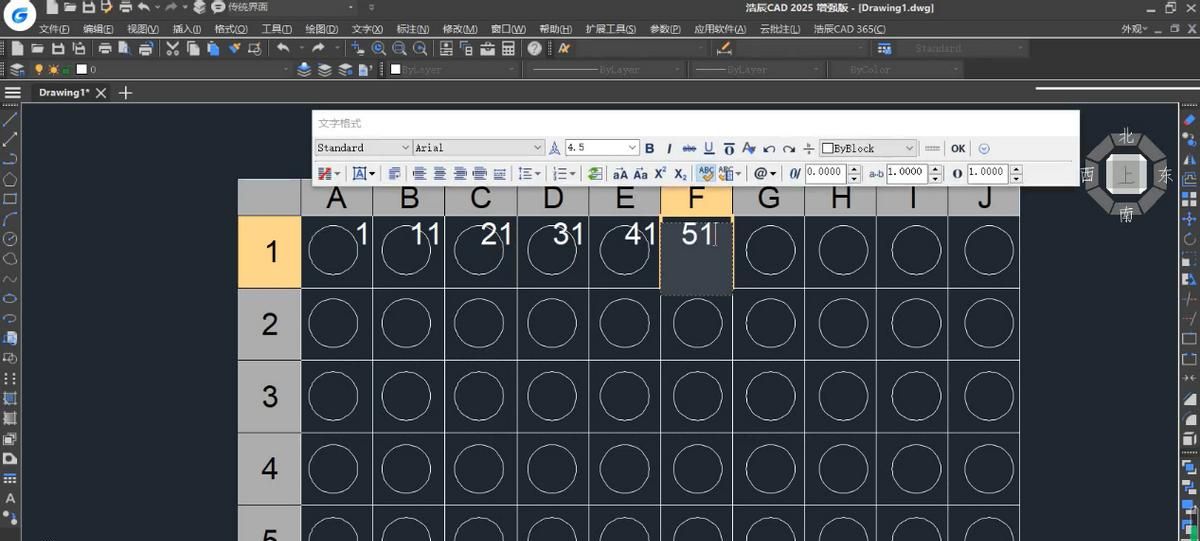The height and width of the screenshot is (541, 1200).
Task: Open the 格式(O) menu
Action: pos(231,29)
